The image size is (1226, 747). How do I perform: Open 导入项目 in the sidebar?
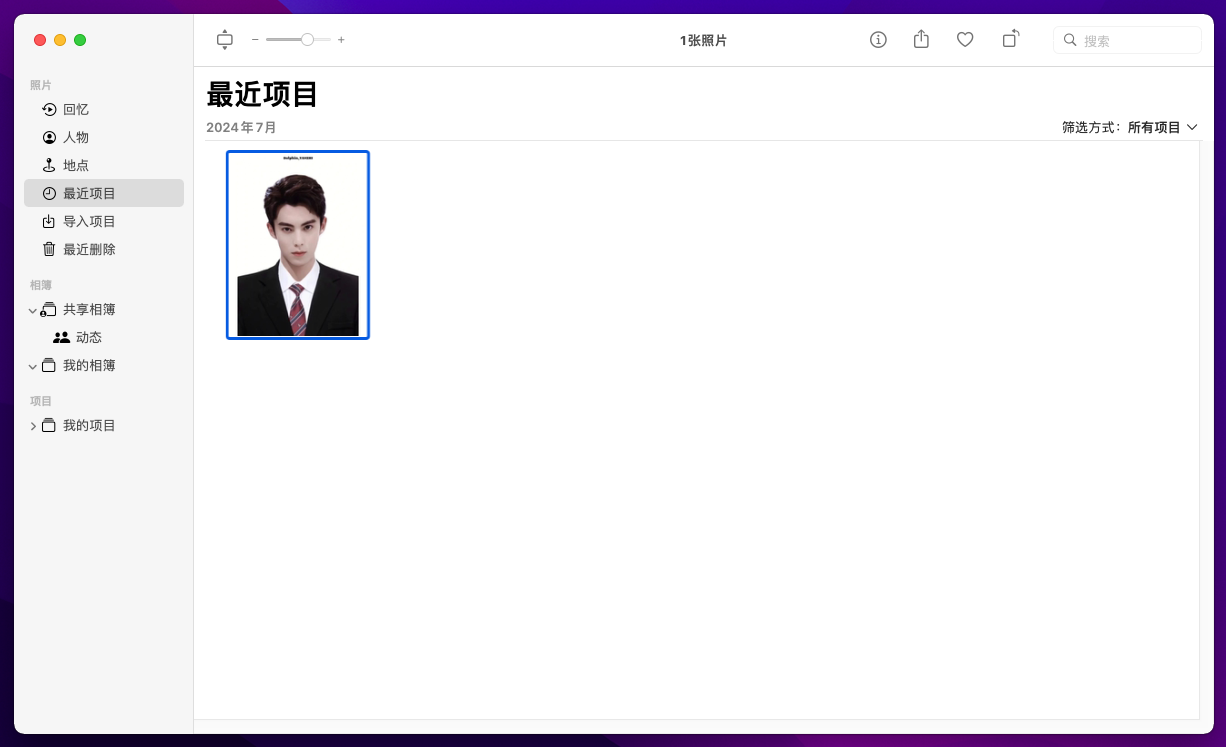pyautogui.click(x=89, y=222)
